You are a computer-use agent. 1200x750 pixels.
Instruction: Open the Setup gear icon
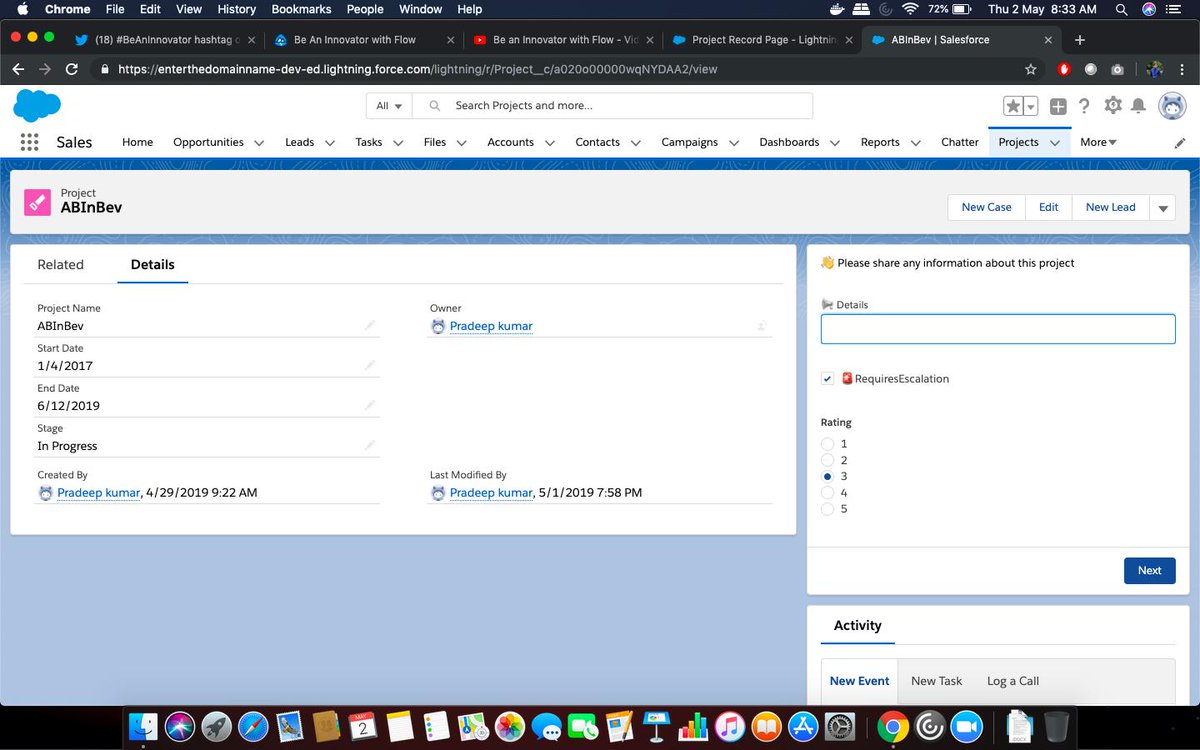(x=1112, y=106)
